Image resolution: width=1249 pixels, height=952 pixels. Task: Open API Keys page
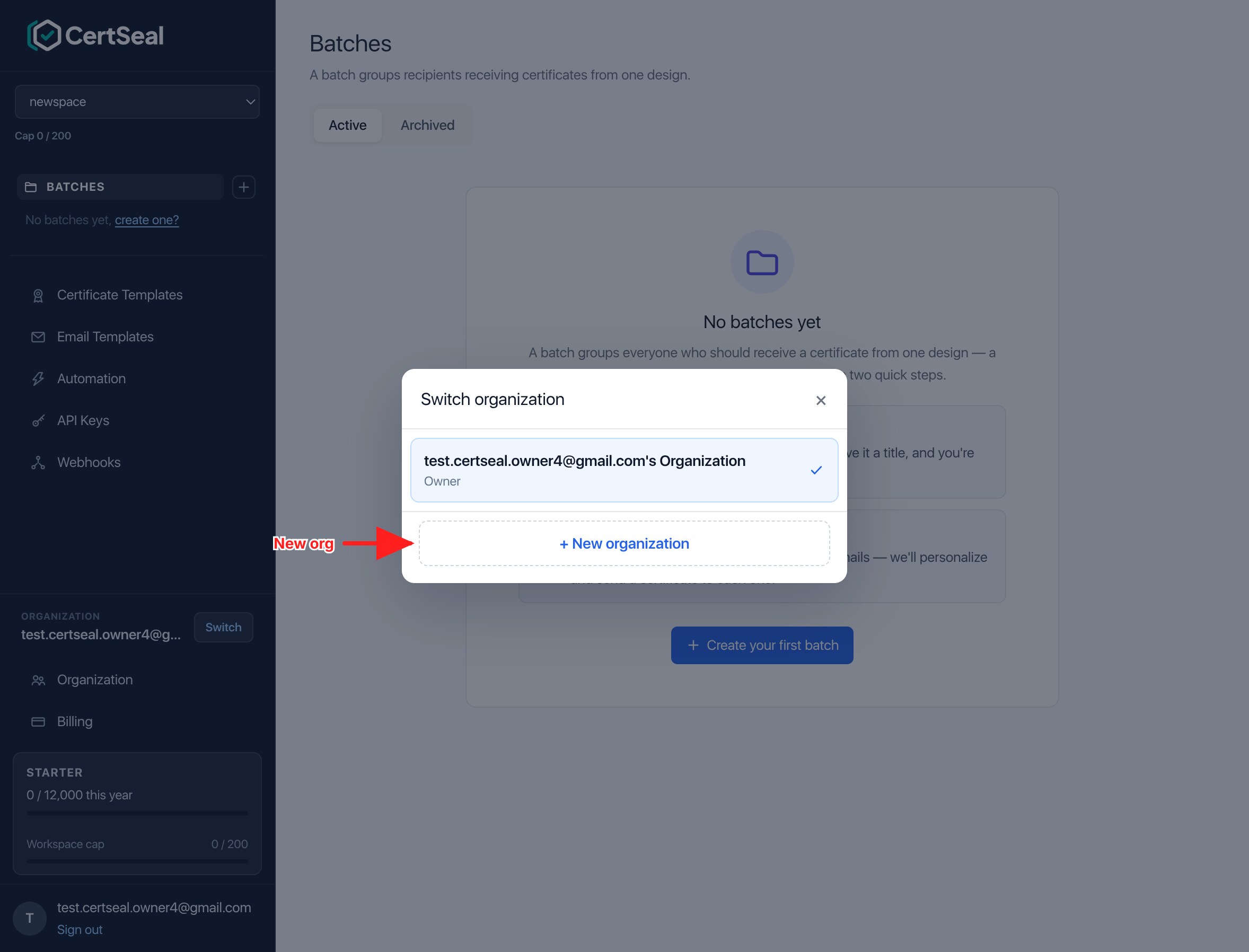[83, 420]
